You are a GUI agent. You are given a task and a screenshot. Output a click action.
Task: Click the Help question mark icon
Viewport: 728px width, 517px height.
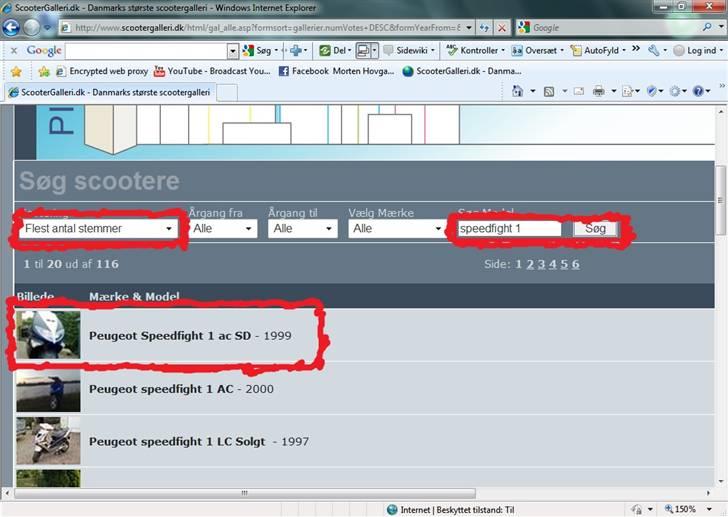click(x=701, y=92)
